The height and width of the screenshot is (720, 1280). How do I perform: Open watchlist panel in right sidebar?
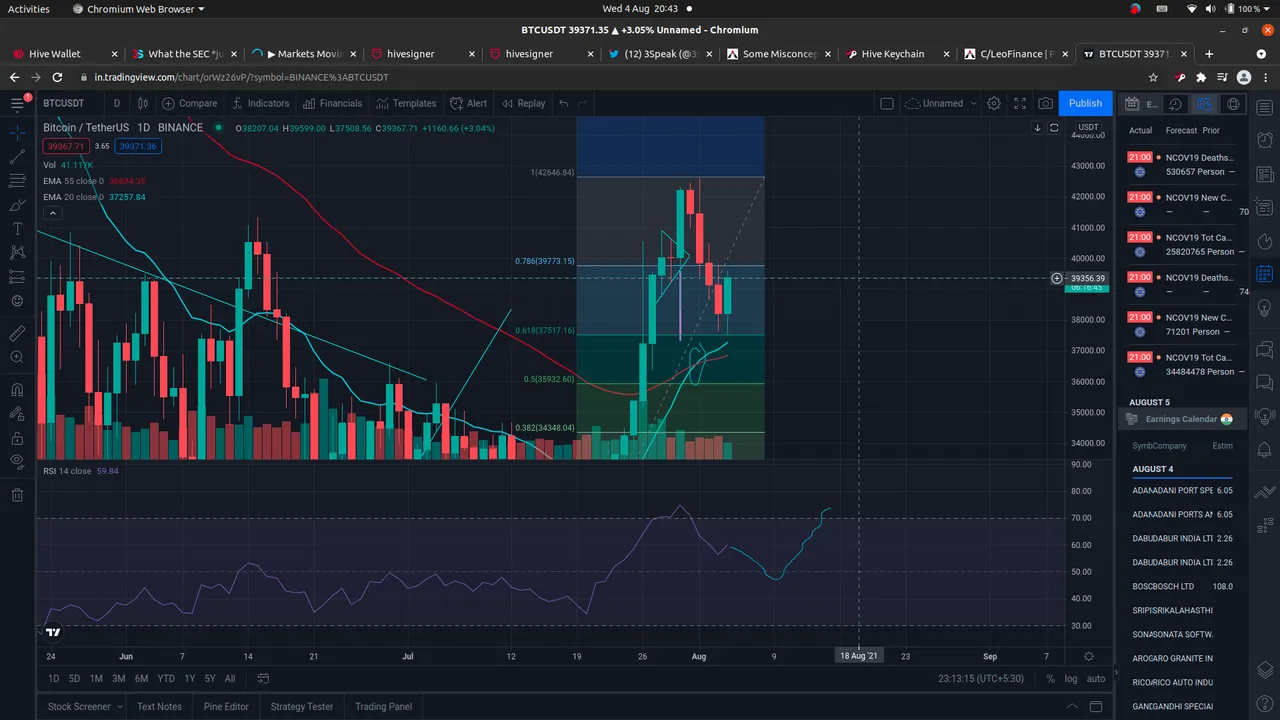[x=1263, y=108]
